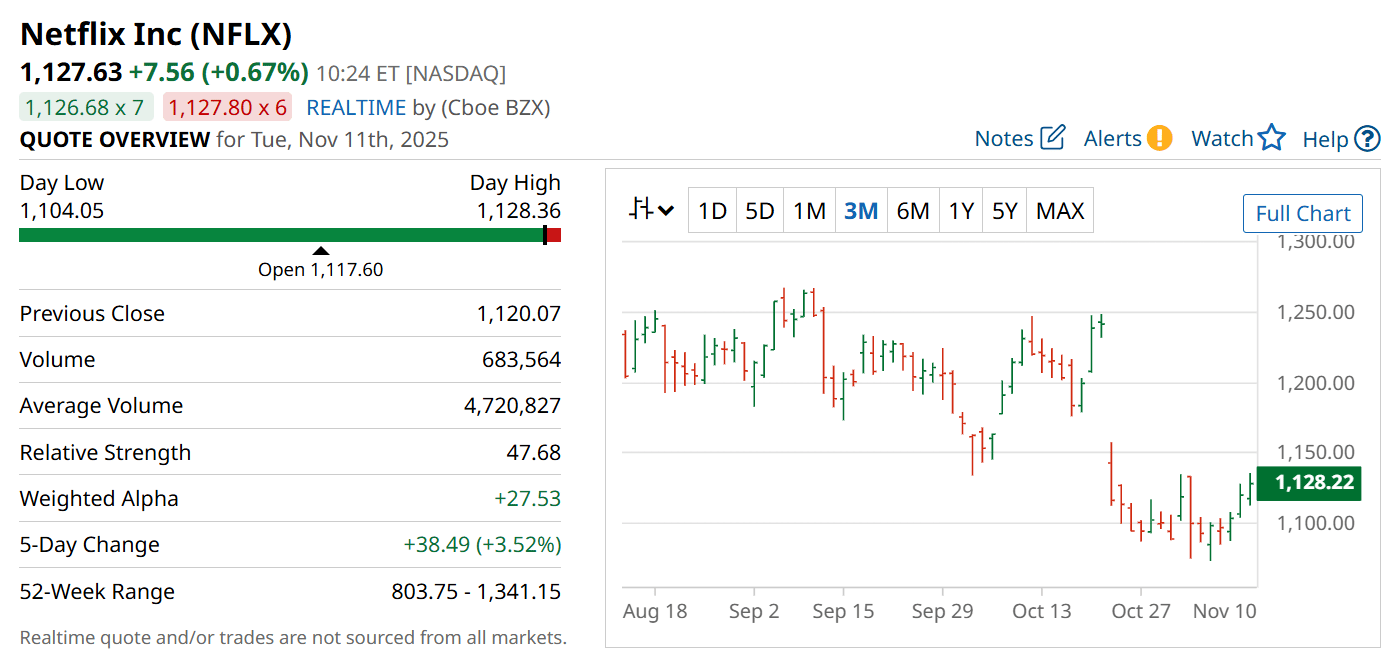The width and height of the screenshot is (1386, 658).
Task: Click the Help question mark icon
Action: click(1367, 139)
